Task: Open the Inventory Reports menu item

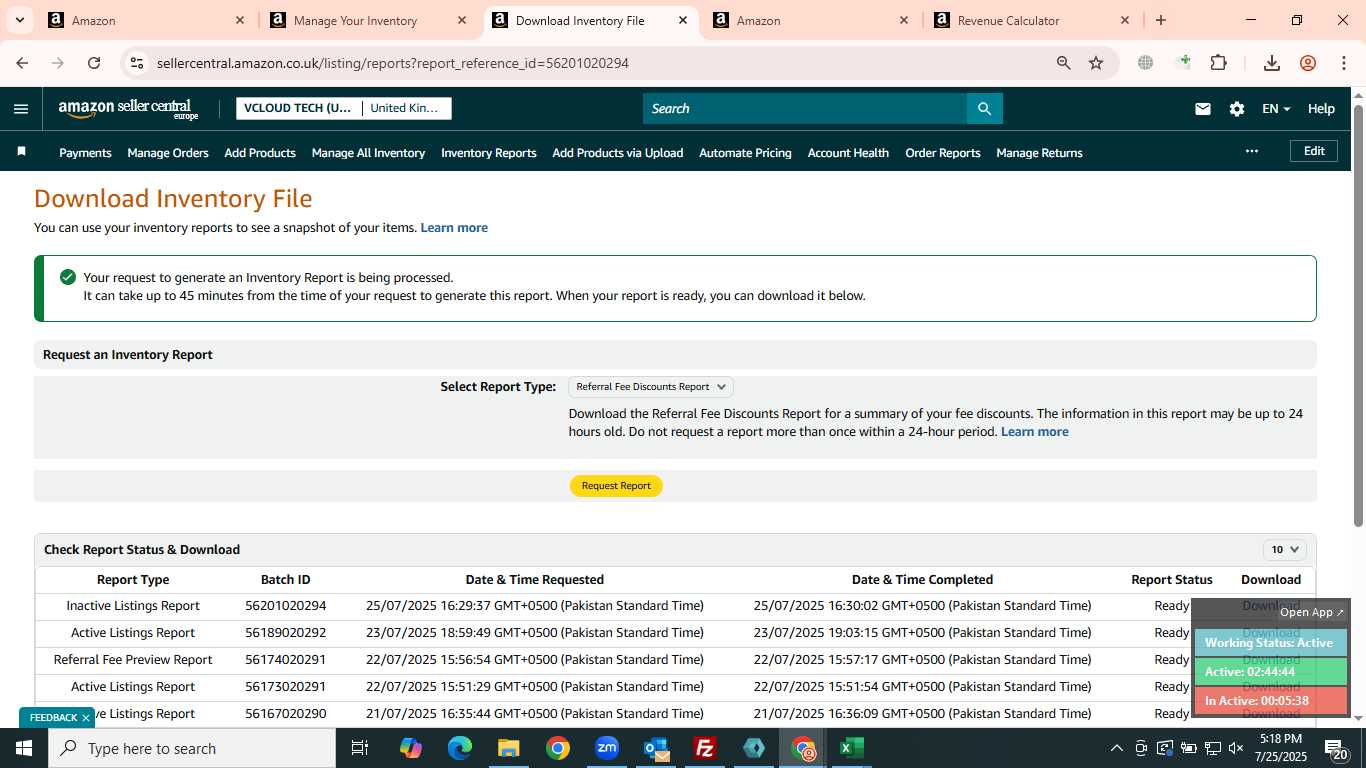Action: pyautogui.click(x=489, y=153)
